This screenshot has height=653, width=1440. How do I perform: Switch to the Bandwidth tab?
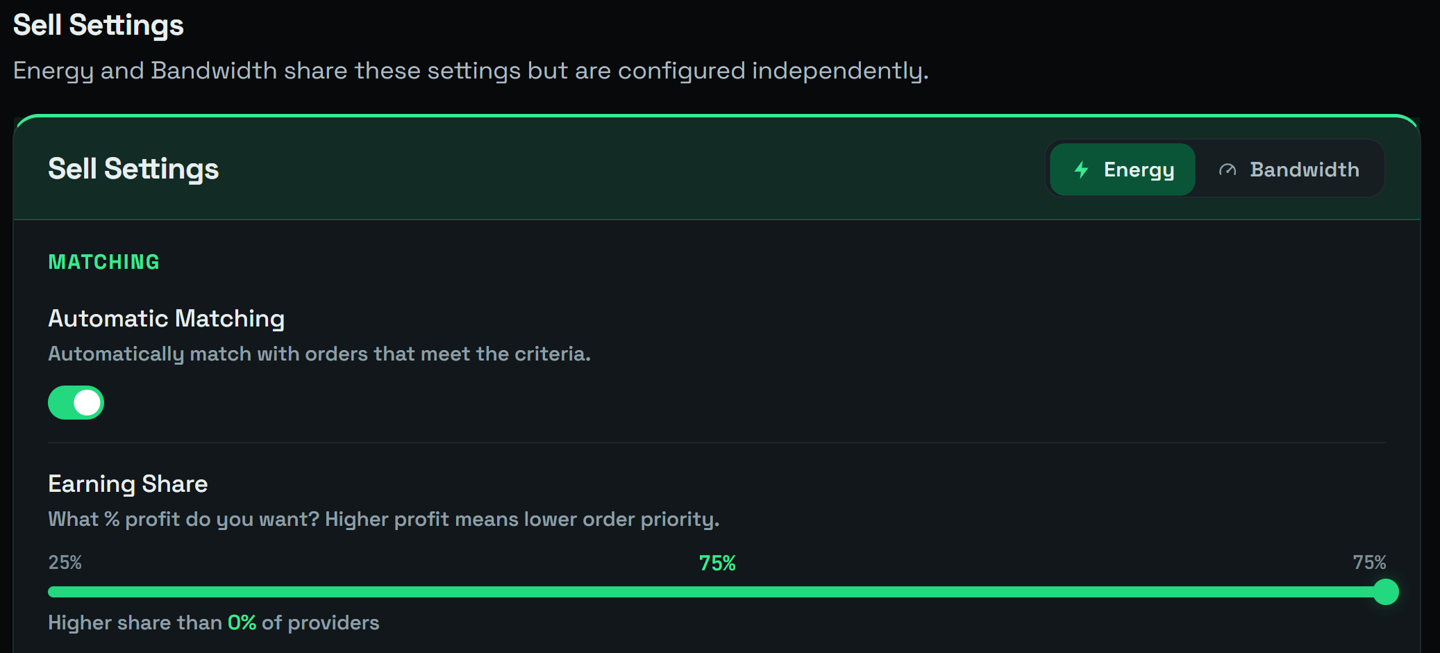(1289, 170)
